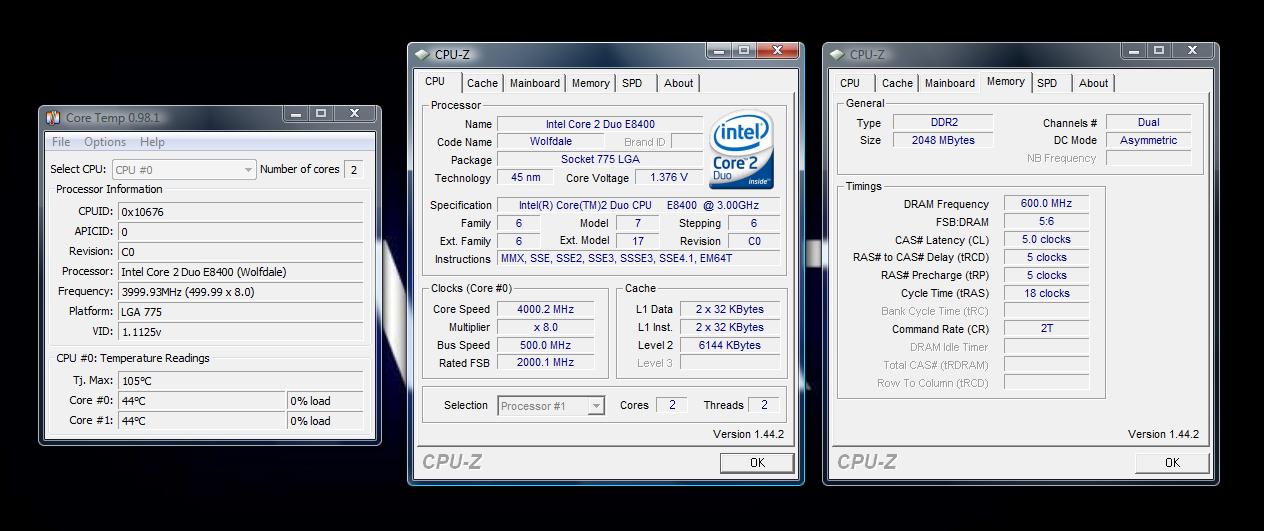This screenshot has width=1265, height=531.
Task: Click the Code Name value Wolfdale
Action: (x=551, y=142)
